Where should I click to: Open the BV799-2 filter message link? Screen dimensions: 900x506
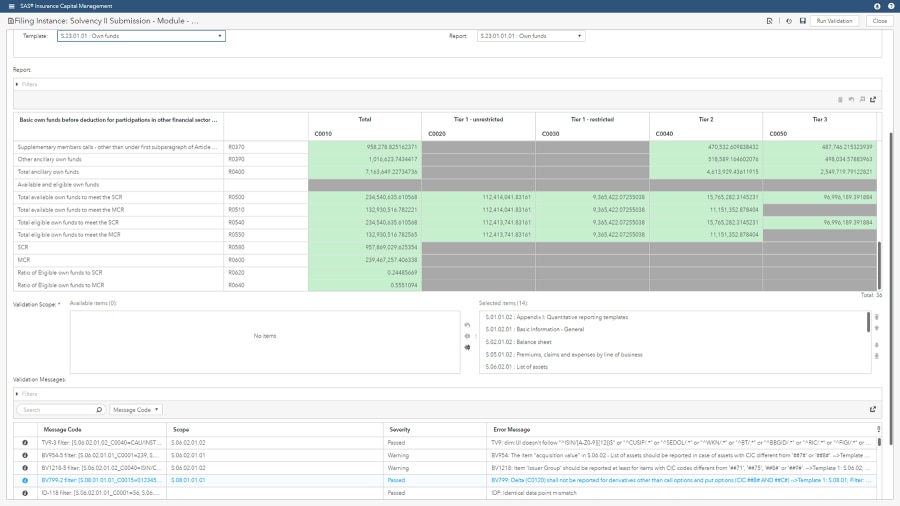point(102,481)
